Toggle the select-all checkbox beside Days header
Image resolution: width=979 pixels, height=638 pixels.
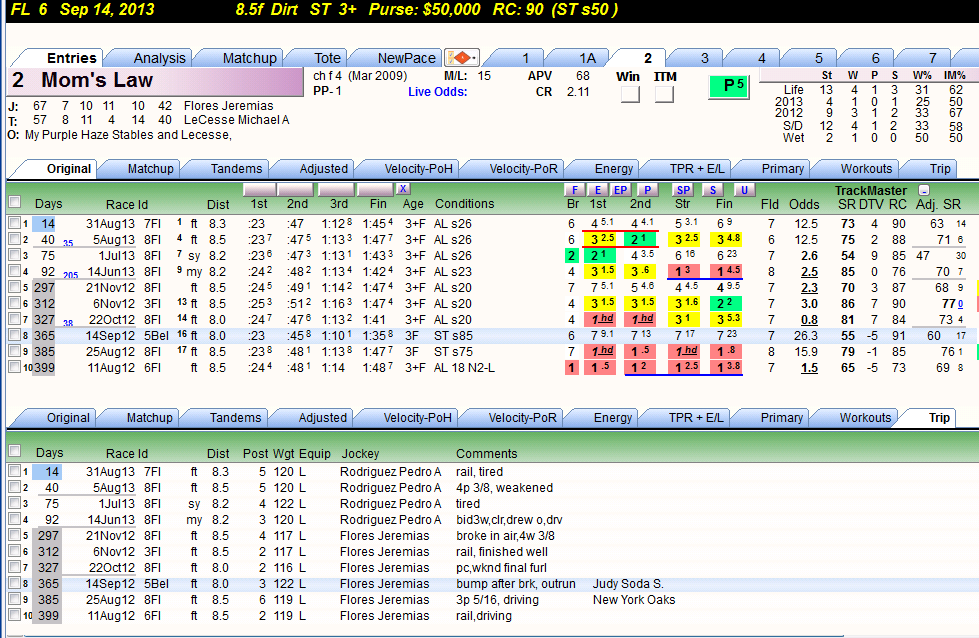tap(14, 202)
